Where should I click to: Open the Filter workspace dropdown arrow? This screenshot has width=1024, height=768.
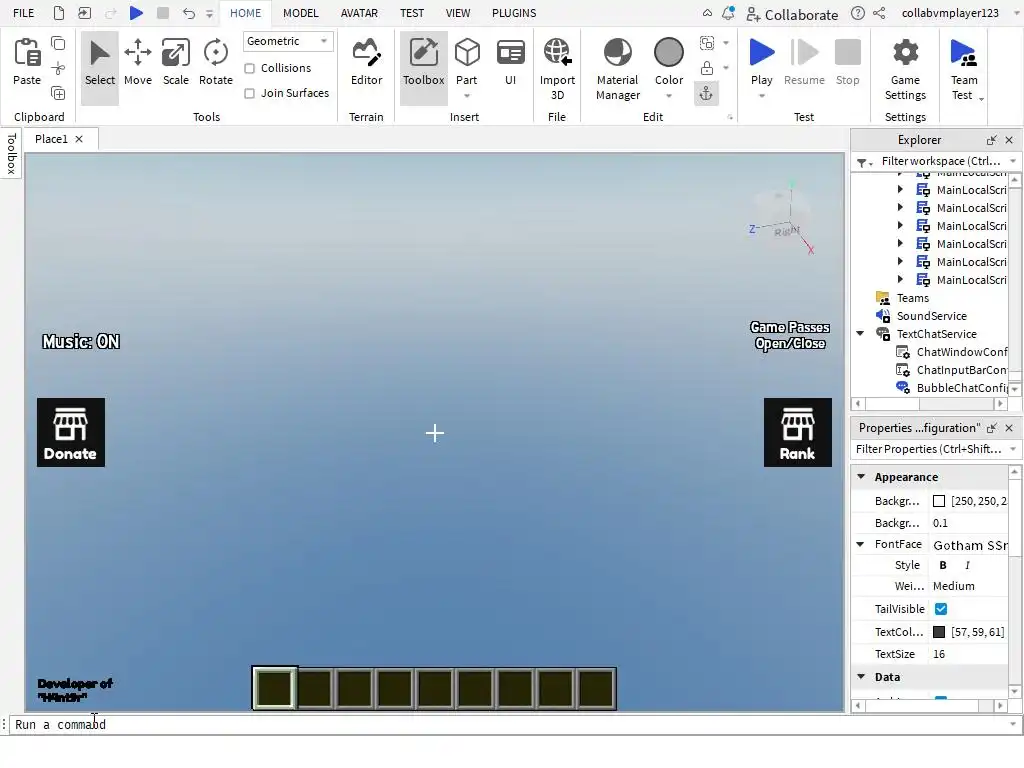pyautogui.click(x=1013, y=161)
